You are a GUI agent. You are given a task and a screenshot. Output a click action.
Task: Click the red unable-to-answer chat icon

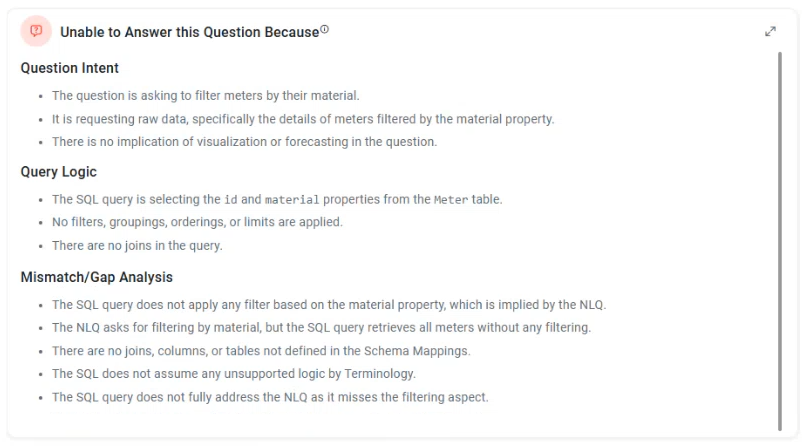pyautogui.click(x=36, y=32)
